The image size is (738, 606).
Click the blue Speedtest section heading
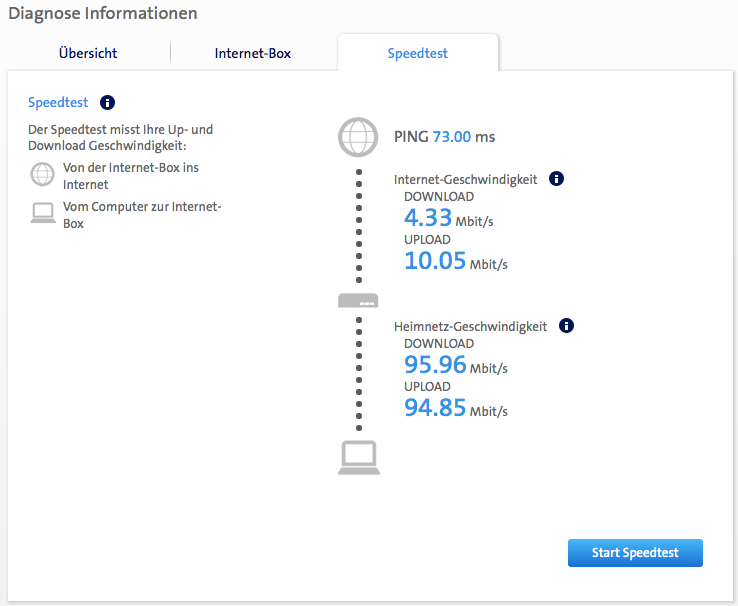(x=58, y=103)
